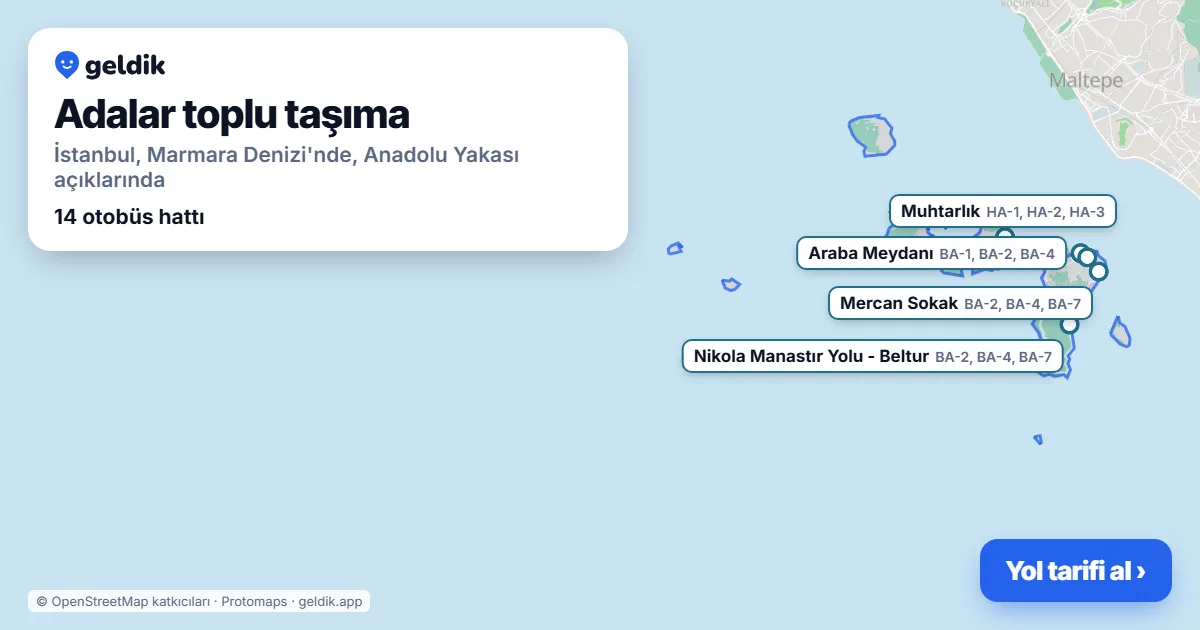Screen dimensions: 1200x630
Task: Click route codes BA-1, BA-2, BA-4
Action: click(x=996, y=254)
